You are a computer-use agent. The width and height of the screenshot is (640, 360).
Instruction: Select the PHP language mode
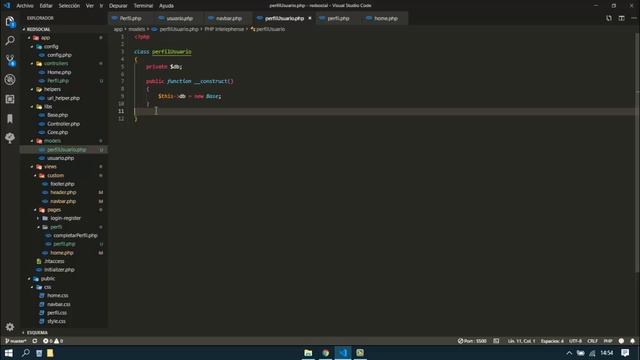click(x=608, y=341)
